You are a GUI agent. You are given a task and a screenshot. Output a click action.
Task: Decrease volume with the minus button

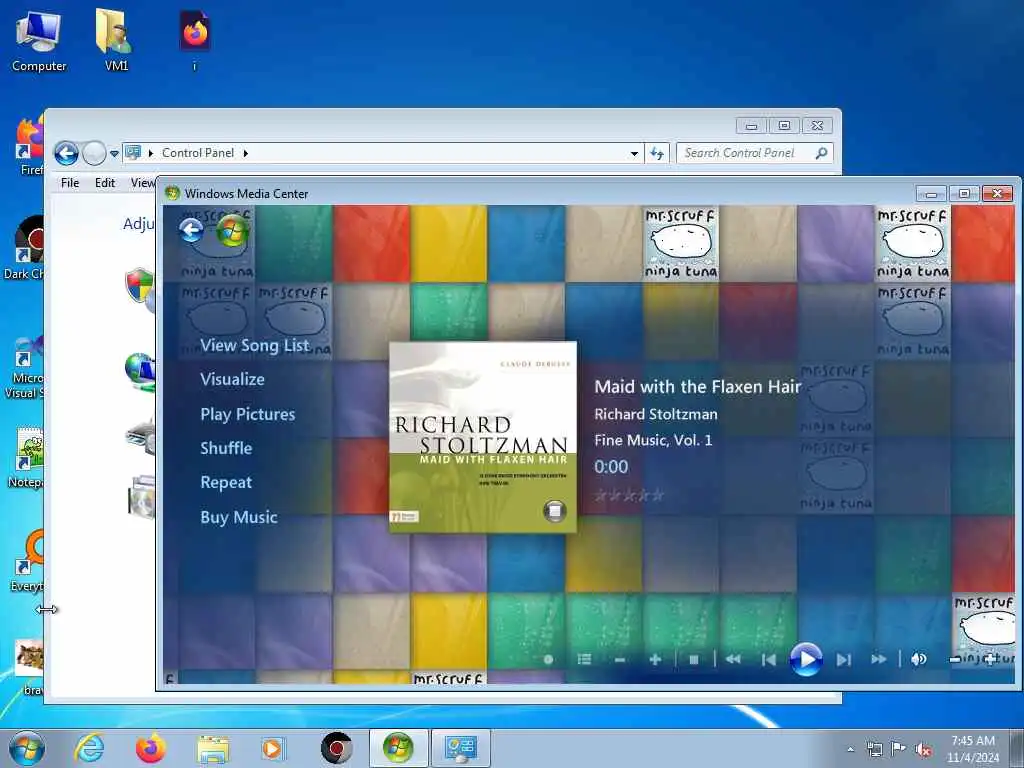(x=955, y=660)
